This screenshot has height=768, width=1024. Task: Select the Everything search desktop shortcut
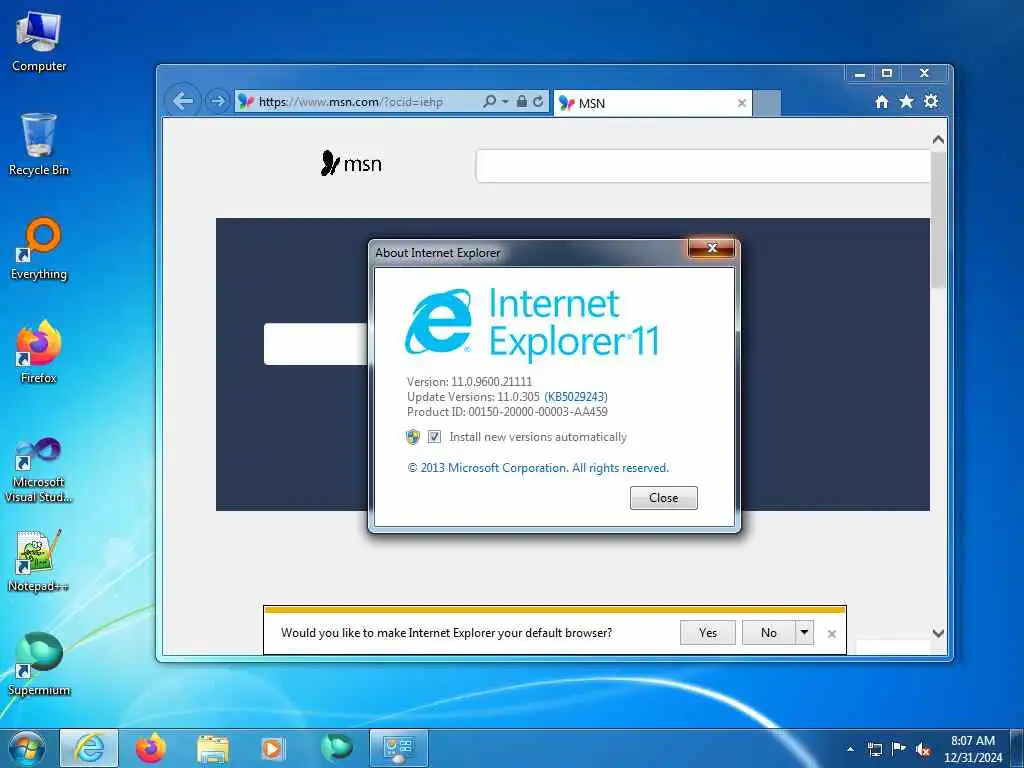[x=39, y=249]
